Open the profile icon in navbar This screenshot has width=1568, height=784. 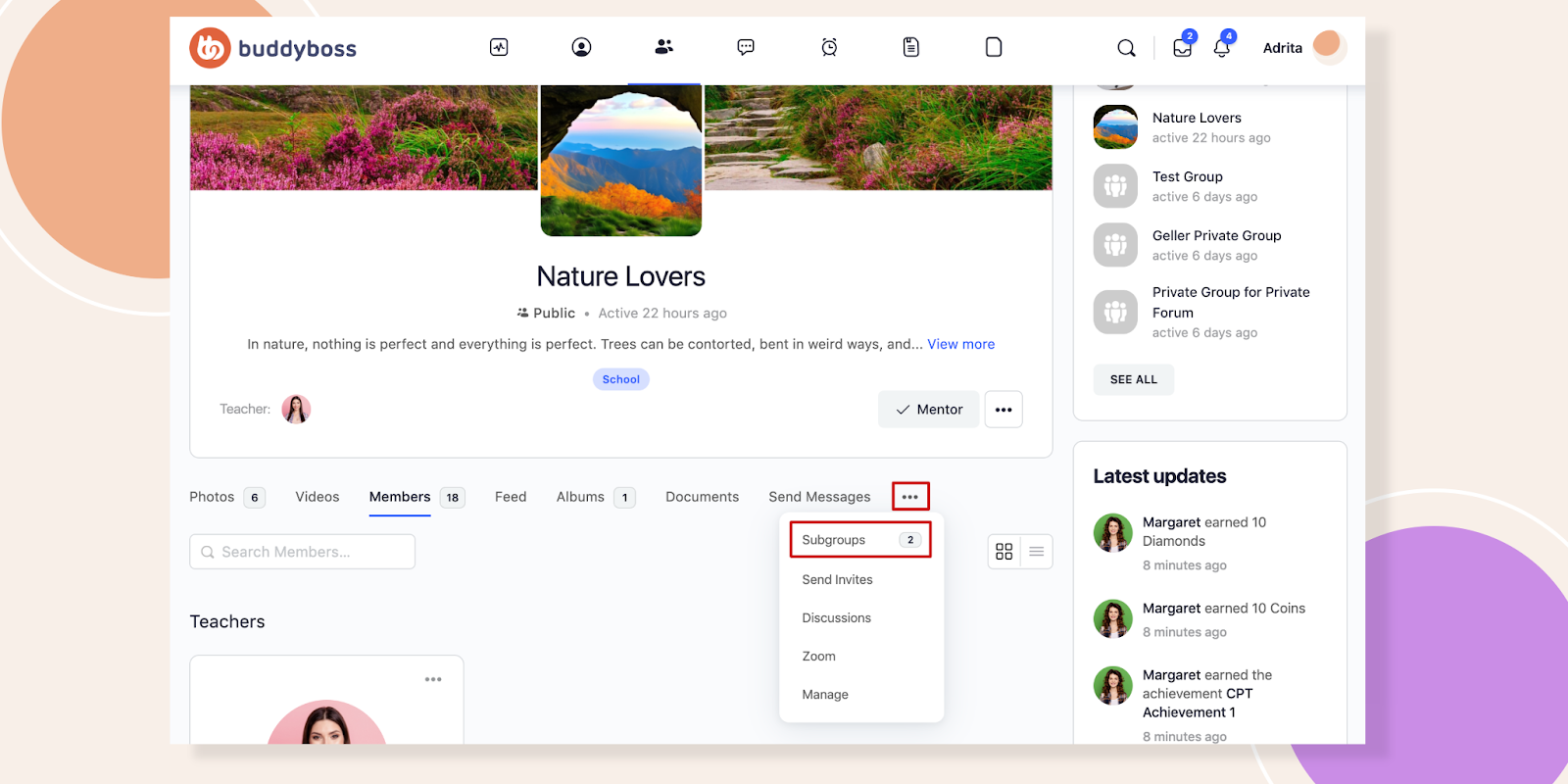tap(581, 47)
